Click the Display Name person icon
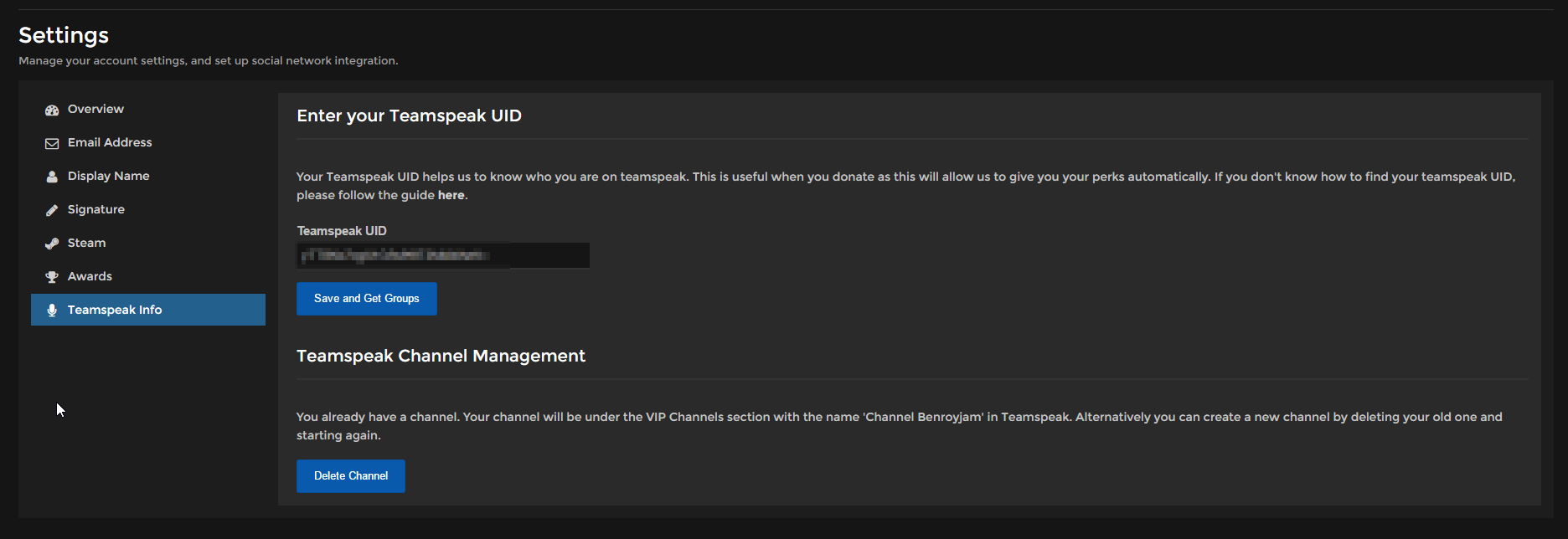Screen dimensions: 1568x539 52,177
